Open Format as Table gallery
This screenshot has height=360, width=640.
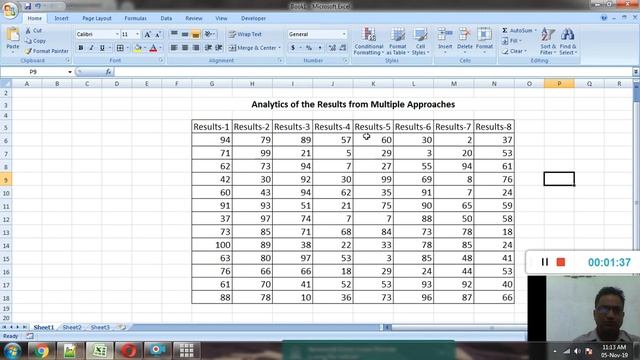click(398, 41)
